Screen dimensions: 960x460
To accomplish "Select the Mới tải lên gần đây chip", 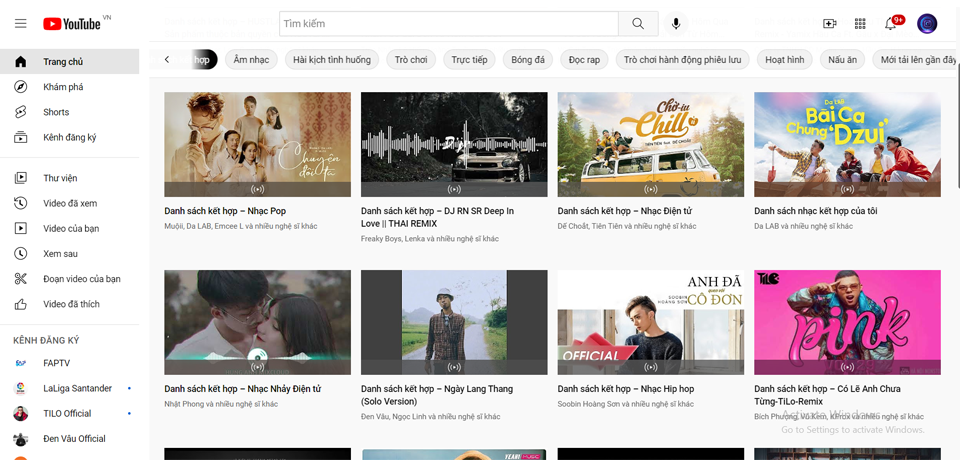I will tap(917, 59).
